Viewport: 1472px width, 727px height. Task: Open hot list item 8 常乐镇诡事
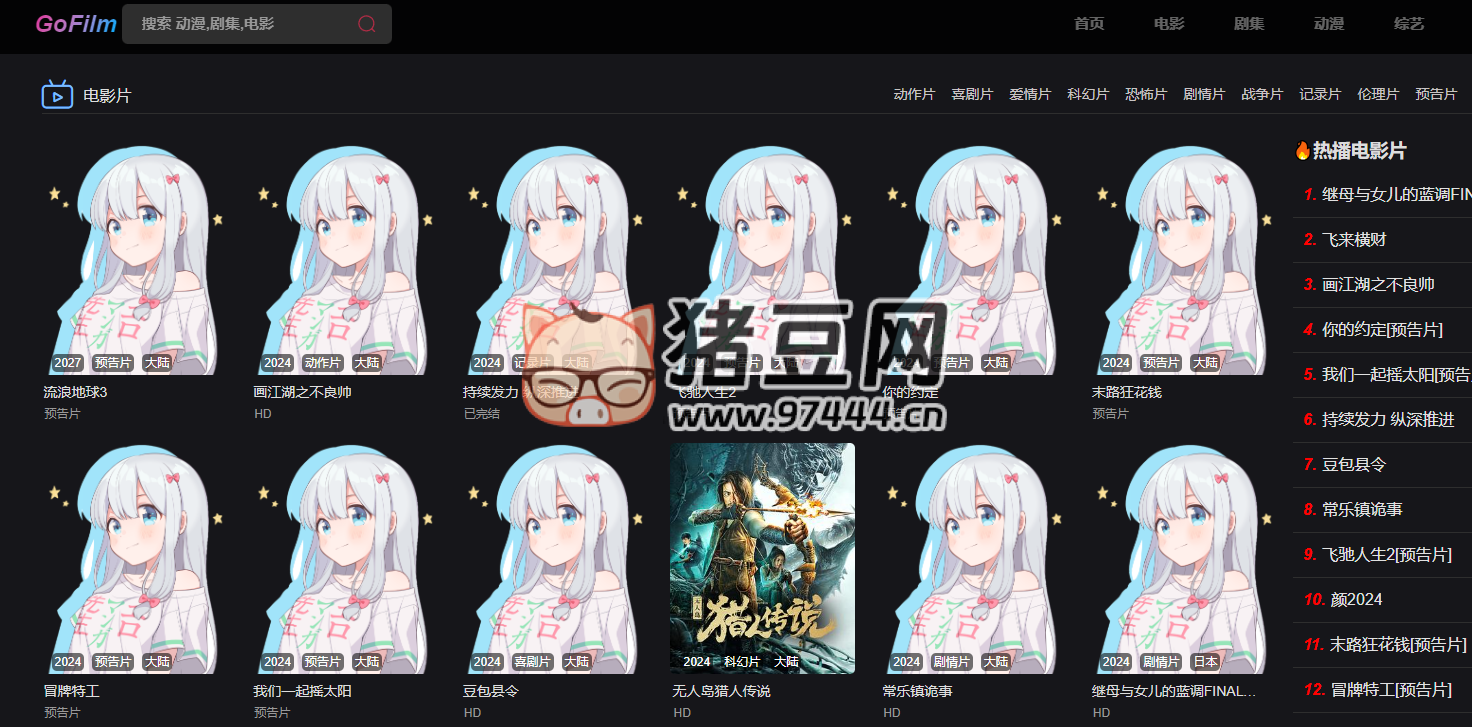coord(1382,510)
